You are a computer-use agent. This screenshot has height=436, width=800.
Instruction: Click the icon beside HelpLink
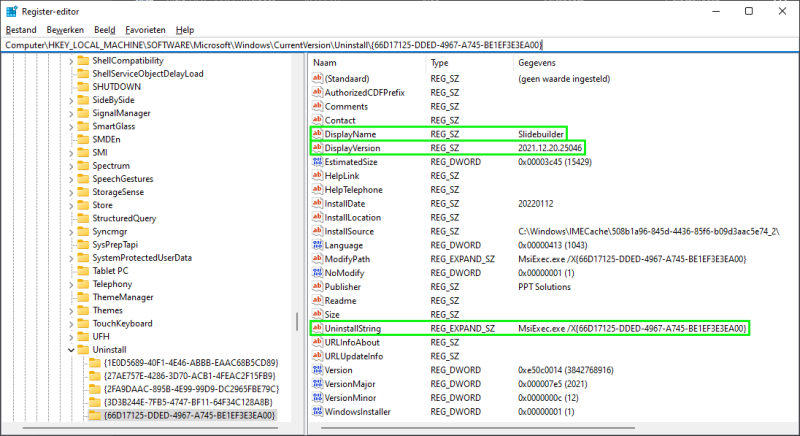(317, 175)
